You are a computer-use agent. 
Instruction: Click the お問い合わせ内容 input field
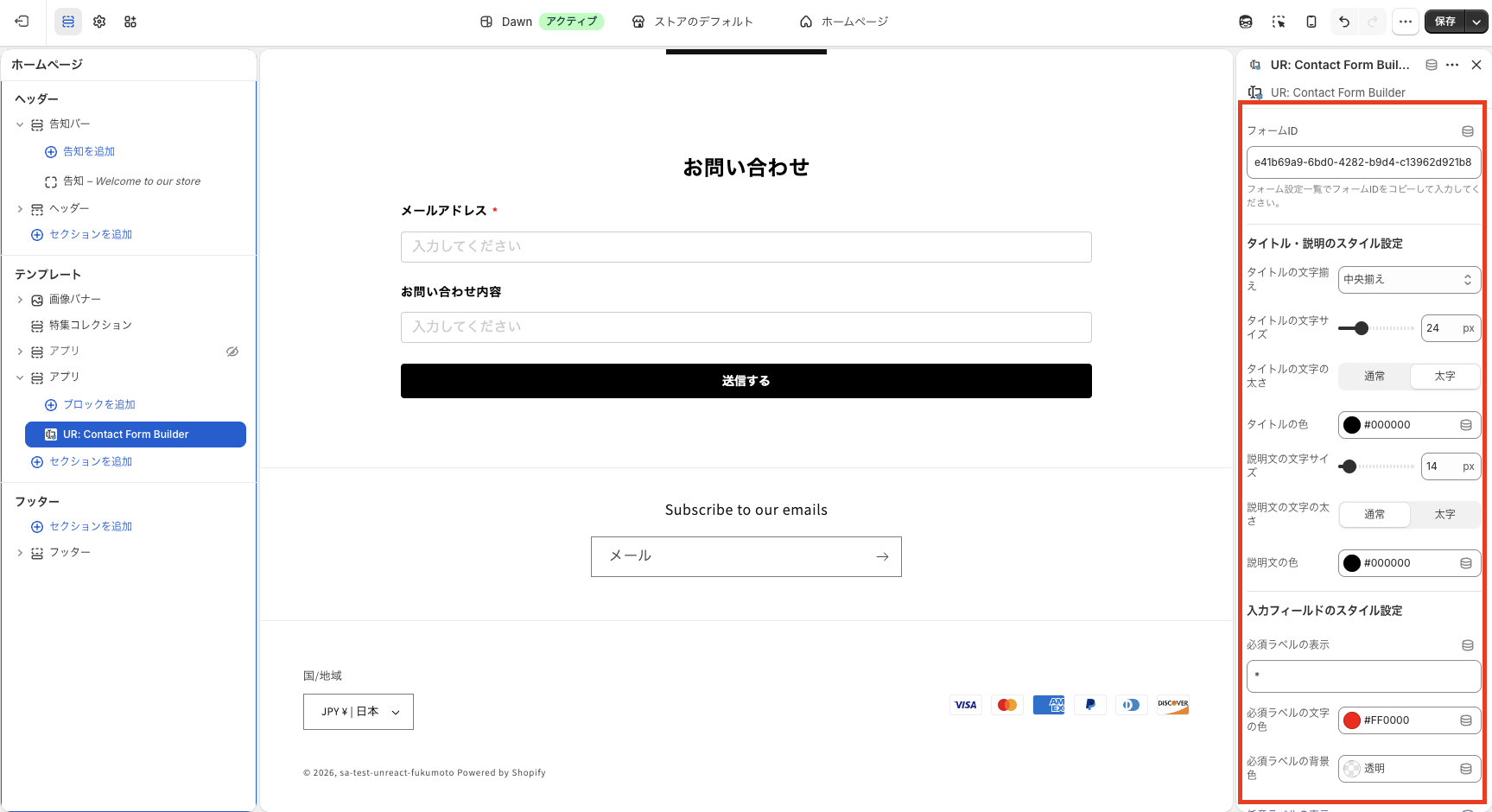(746, 327)
